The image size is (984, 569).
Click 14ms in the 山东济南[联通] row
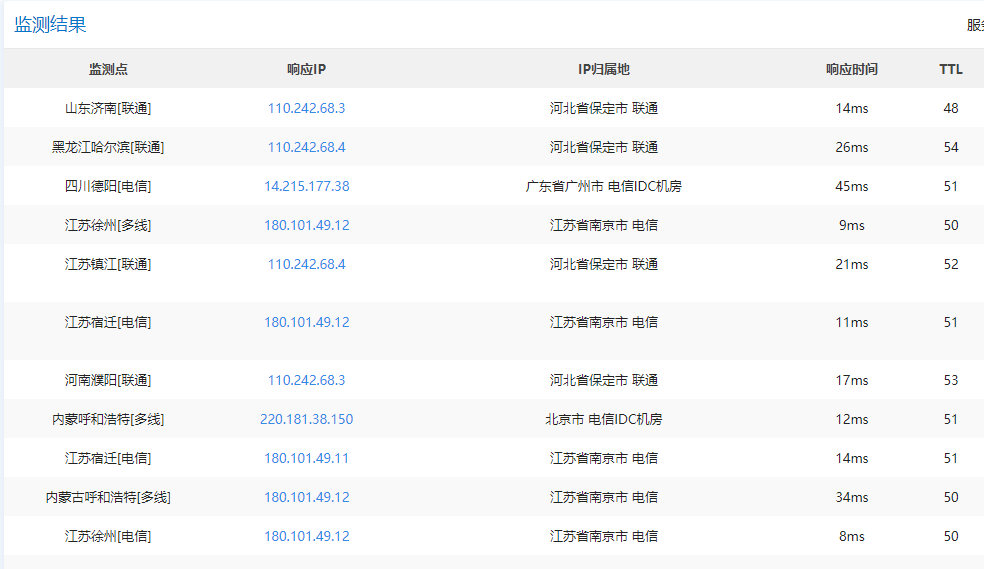852,108
